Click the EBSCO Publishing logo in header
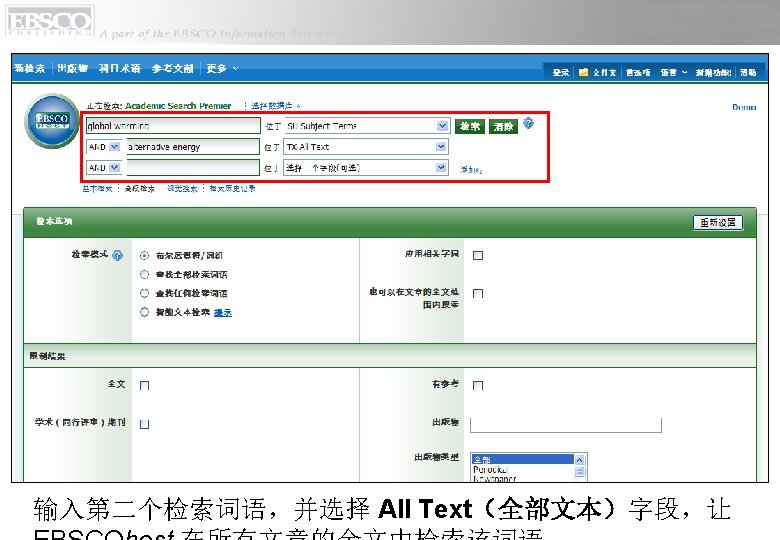Image resolution: width=780 pixels, height=540 pixels. tap(49, 21)
